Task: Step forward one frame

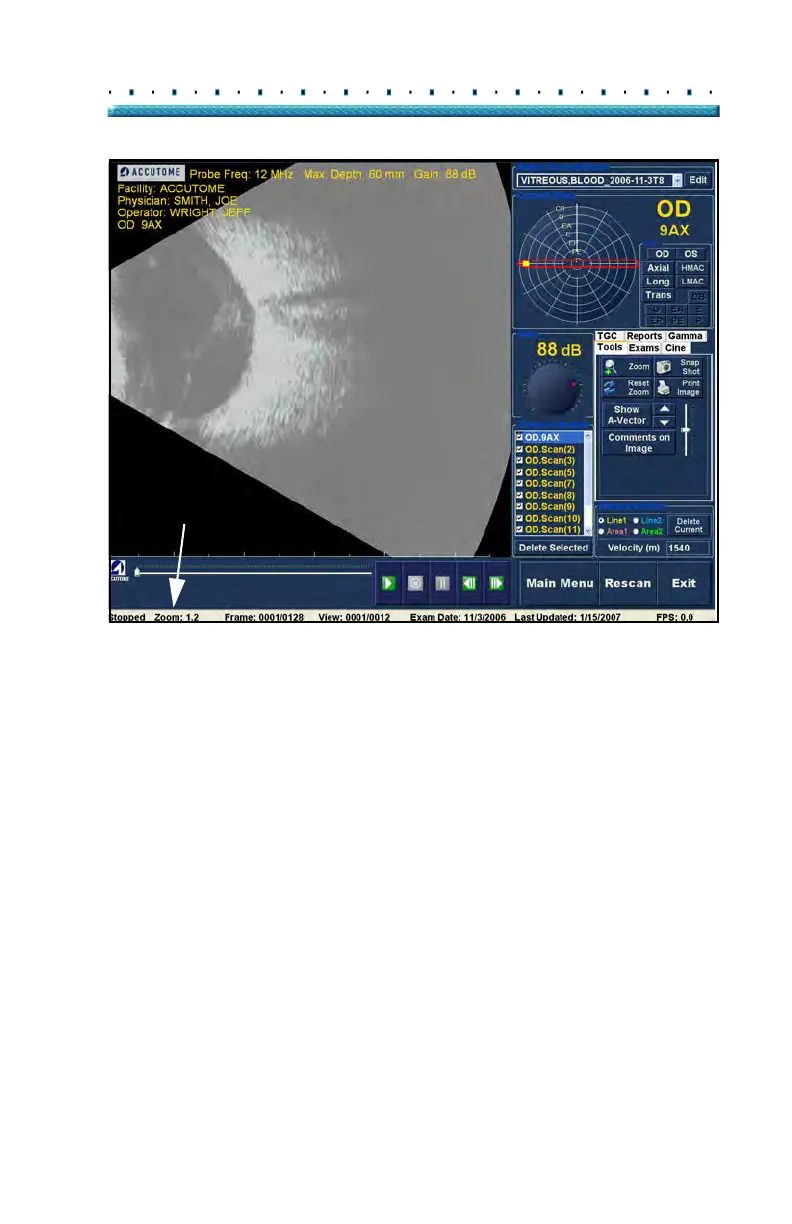Action: tap(494, 582)
